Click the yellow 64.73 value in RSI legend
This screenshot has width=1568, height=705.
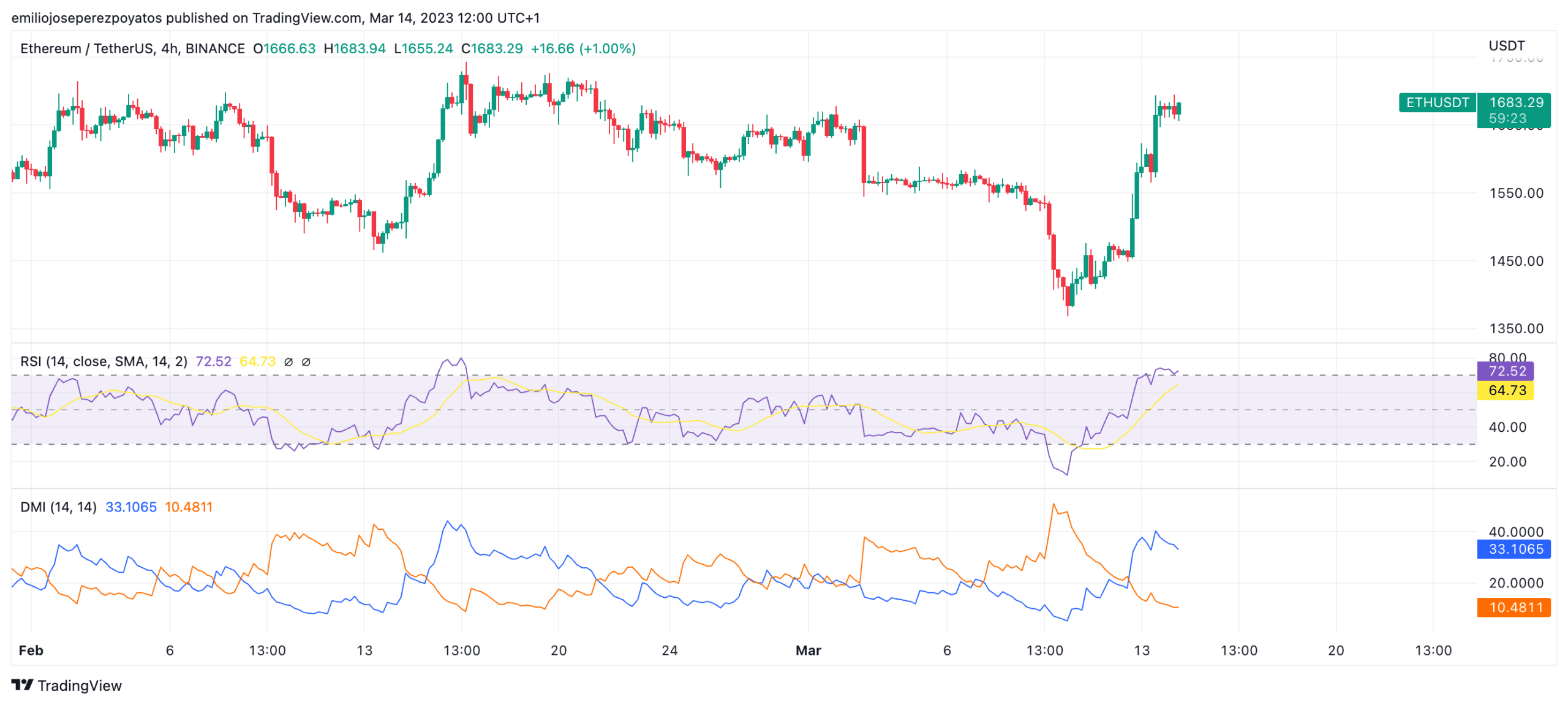coord(257,361)
